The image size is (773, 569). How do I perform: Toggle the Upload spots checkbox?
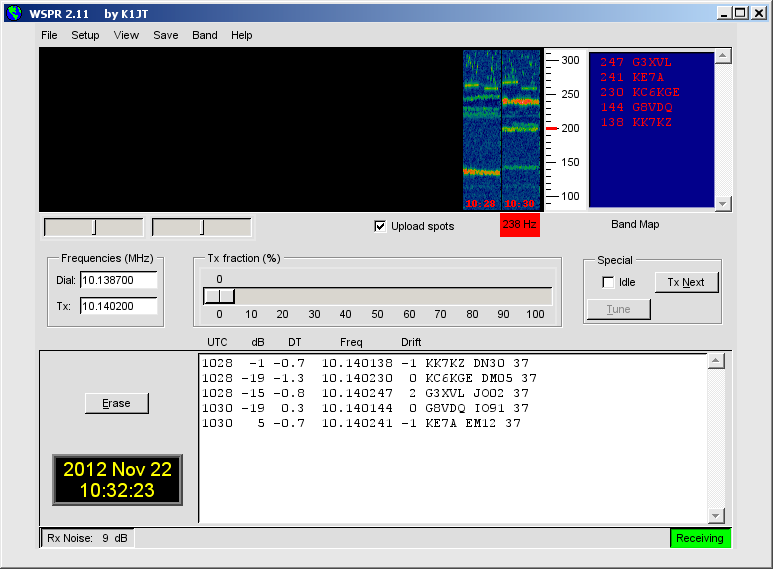point(380,226)
